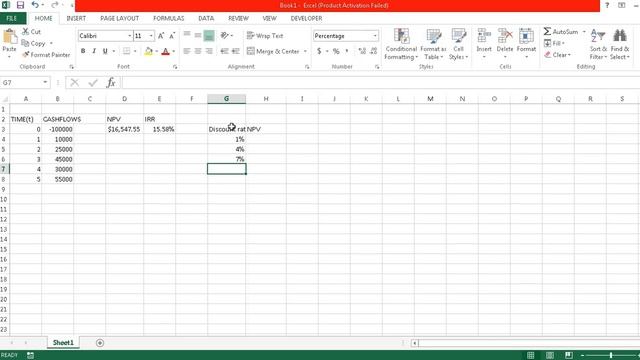Toggle Wrap Text
This screenshot has width=640, height=360.
point(265,36)
